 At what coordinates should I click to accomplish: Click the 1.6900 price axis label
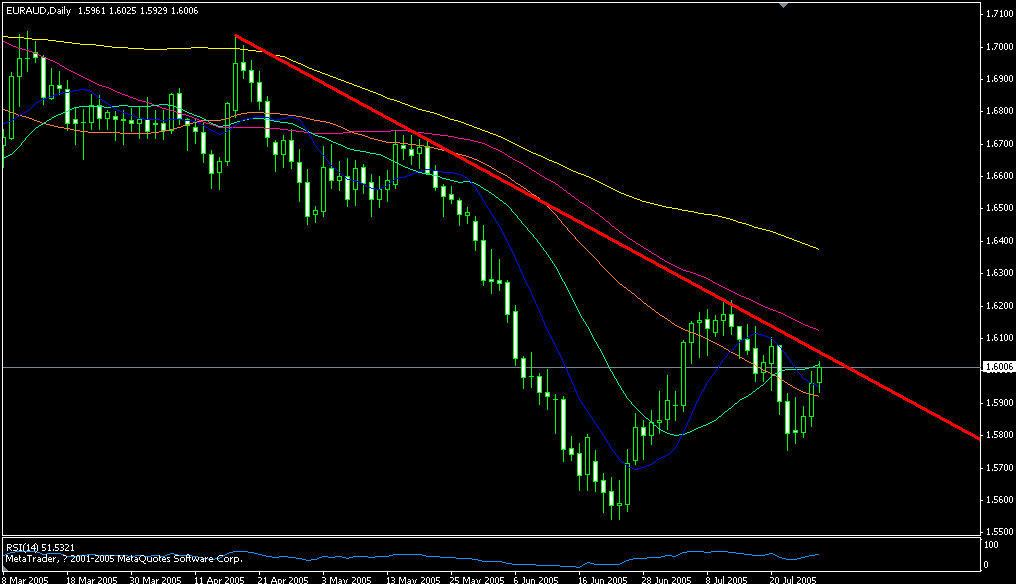click(999, 78)
